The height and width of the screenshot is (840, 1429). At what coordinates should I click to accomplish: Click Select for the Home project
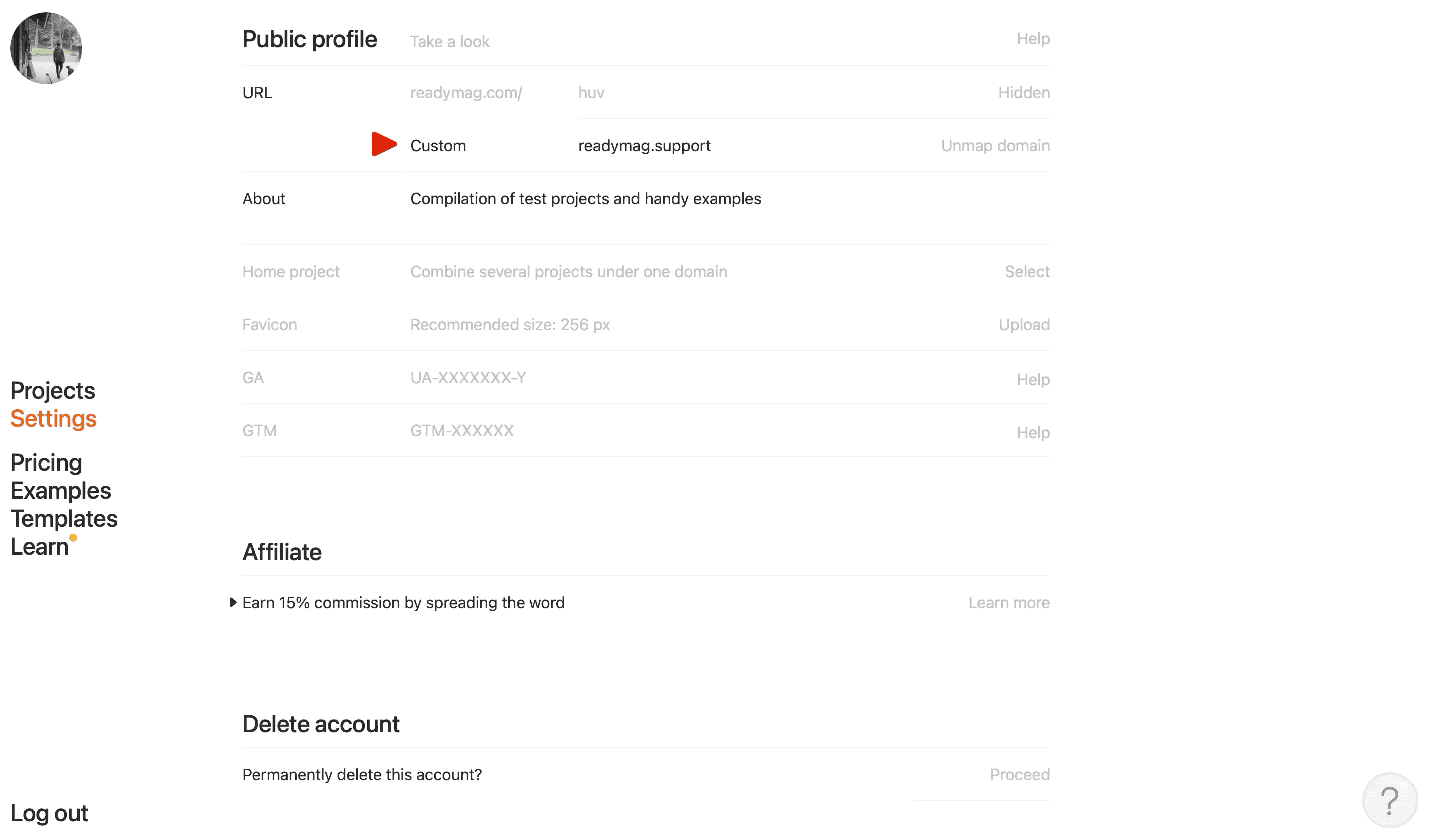click(1027, 271)
